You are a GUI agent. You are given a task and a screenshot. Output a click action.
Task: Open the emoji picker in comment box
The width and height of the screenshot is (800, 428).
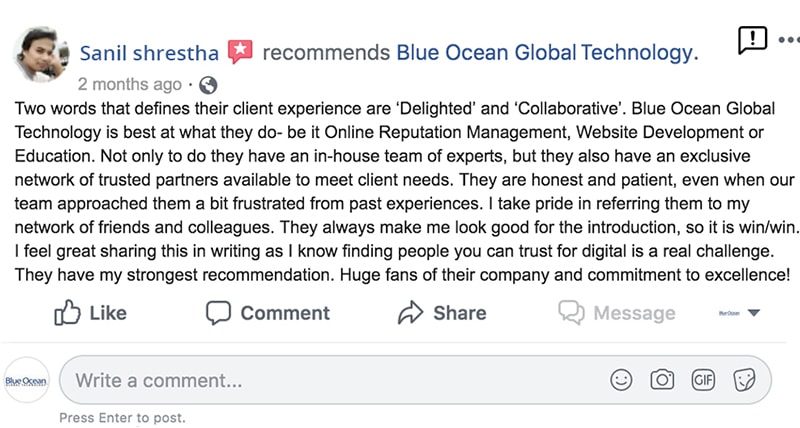pos(622,380)
